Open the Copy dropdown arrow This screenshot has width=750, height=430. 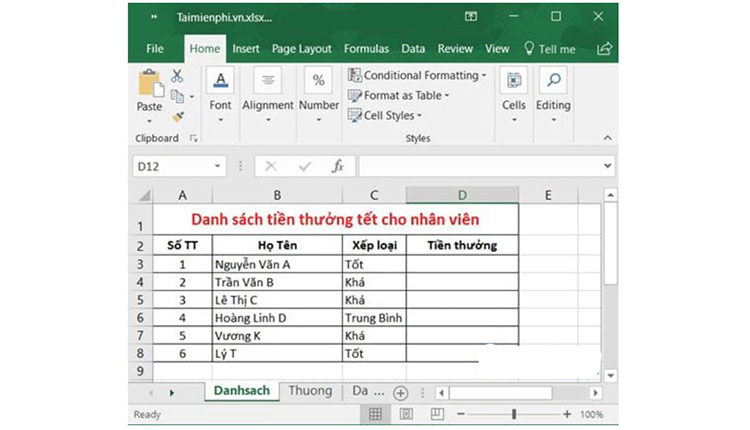(x=192, y=97)
